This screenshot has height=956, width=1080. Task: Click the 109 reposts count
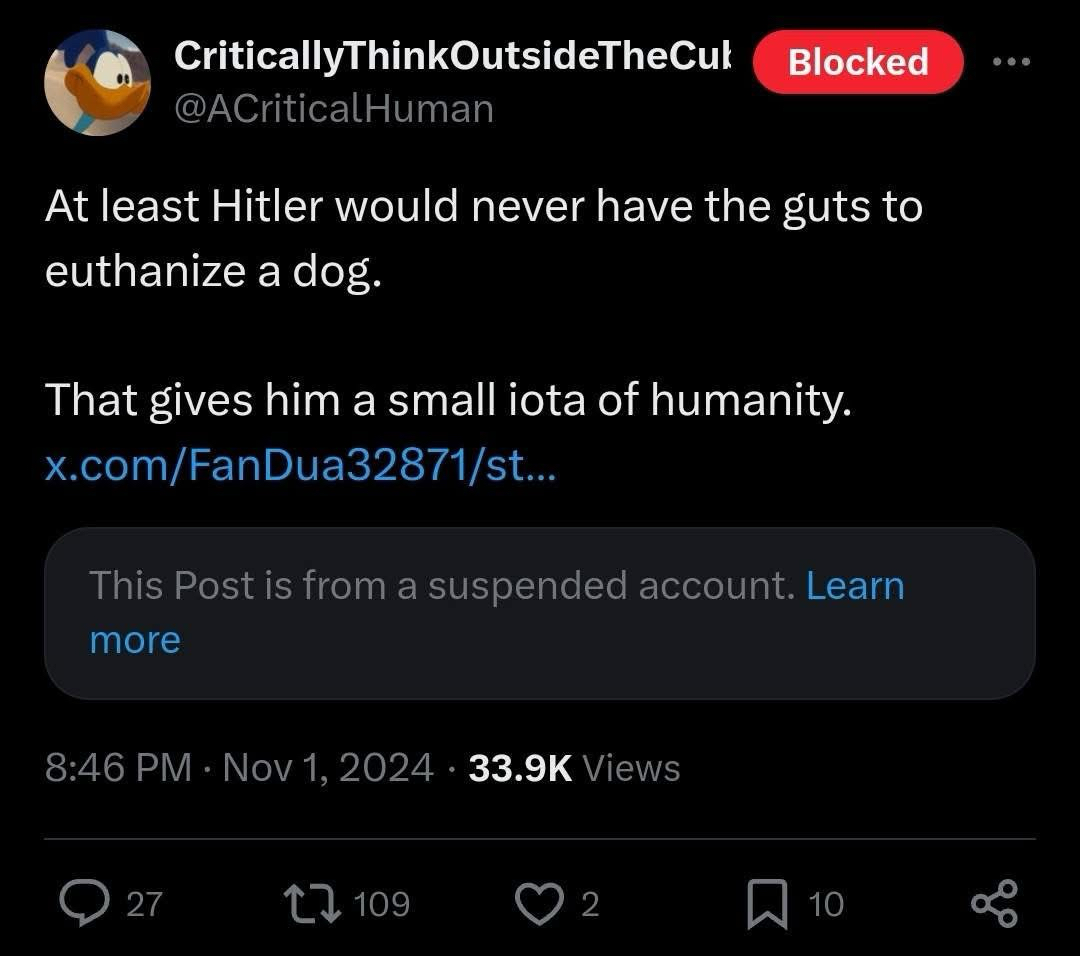[x=382, y=905]
